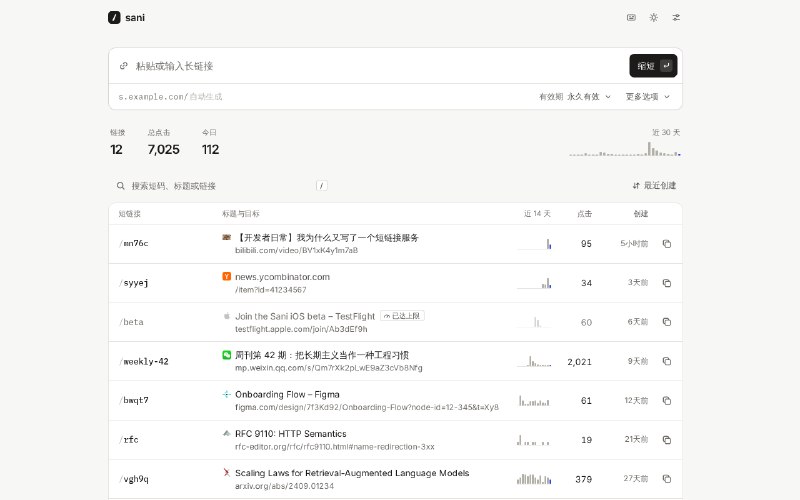Copy the /rfc short link
Screen dimensions: 800x500
(x=667, y=440)
